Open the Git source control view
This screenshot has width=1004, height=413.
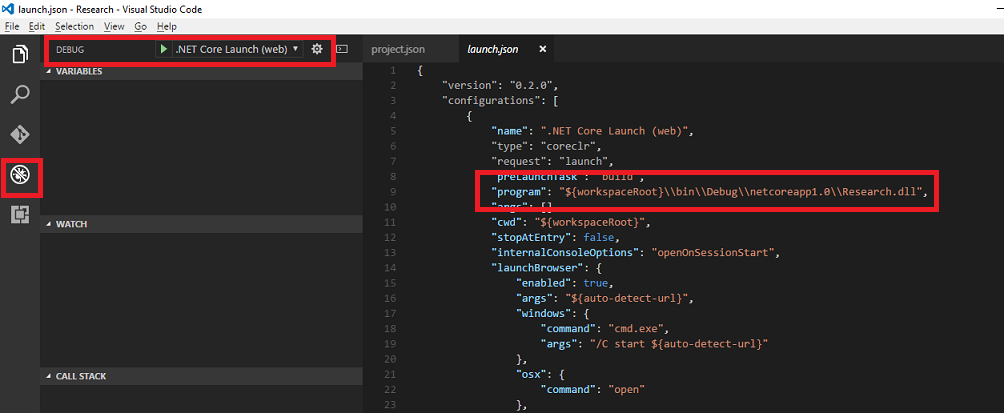[x=20, y=134]
